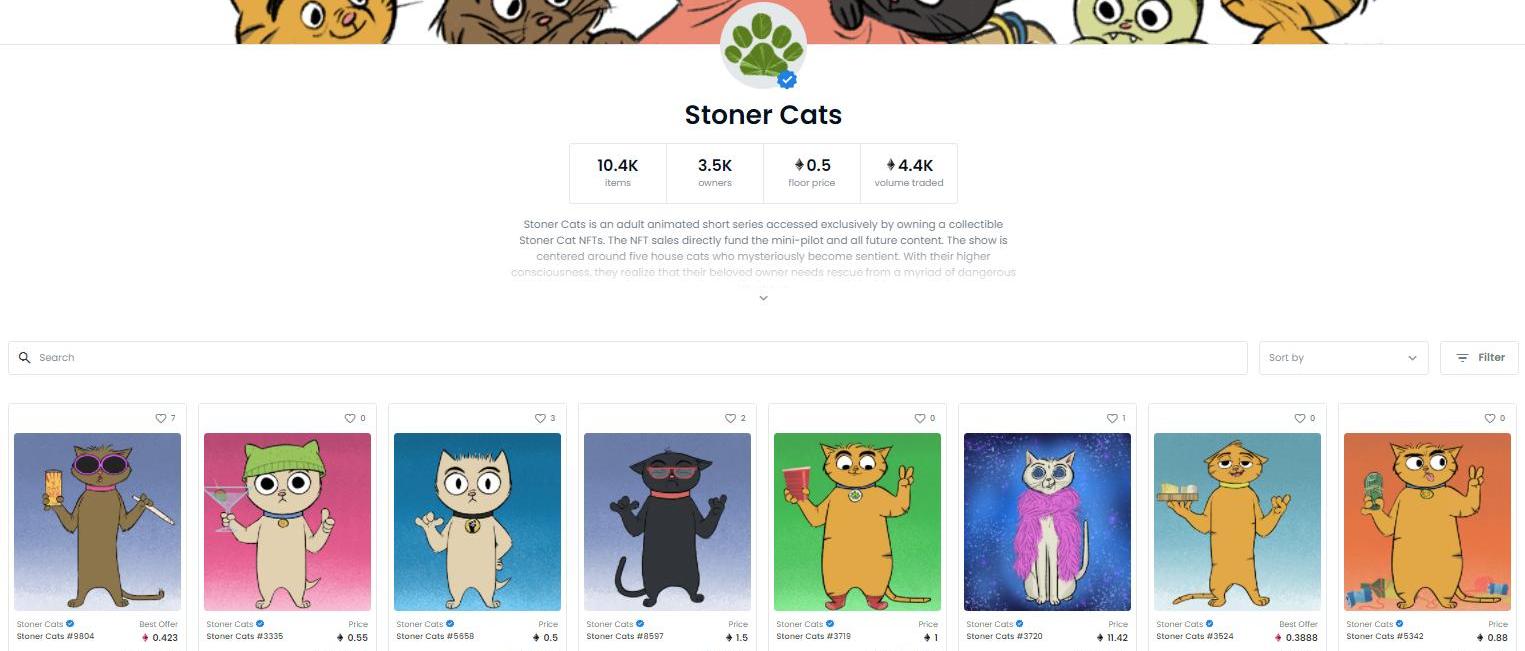The image size is (1525, 651).
Task: Toggle heart on Stoner Cats #3719 card
Action: click(x=920, y=418)
